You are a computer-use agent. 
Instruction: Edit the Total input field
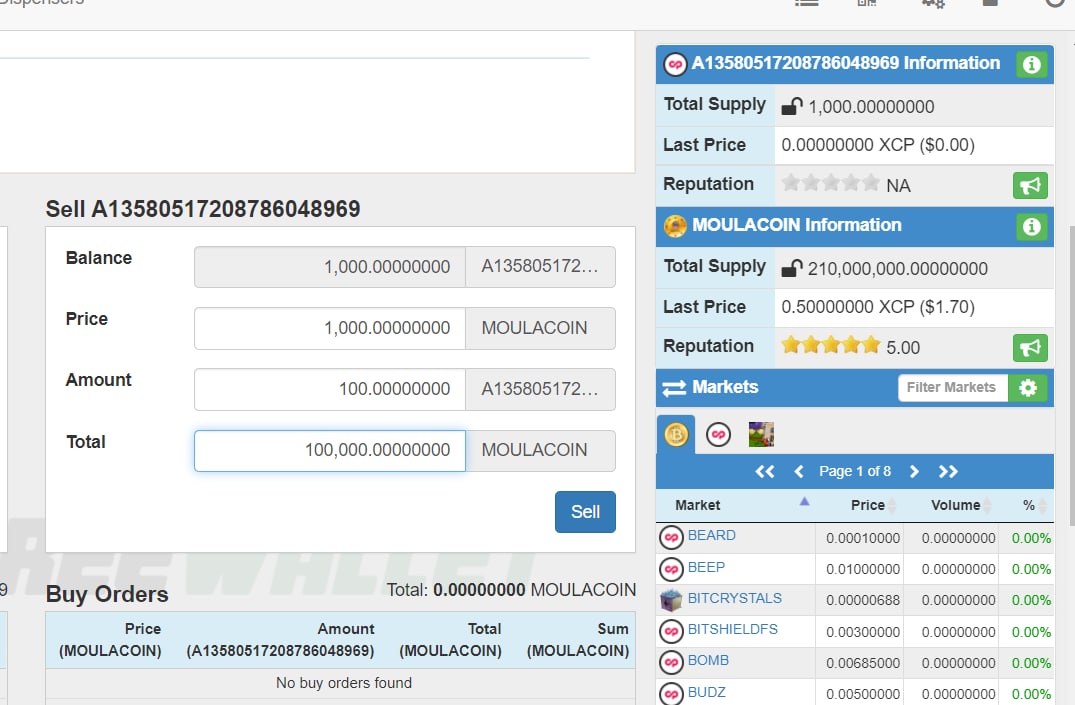coord(330,451)
